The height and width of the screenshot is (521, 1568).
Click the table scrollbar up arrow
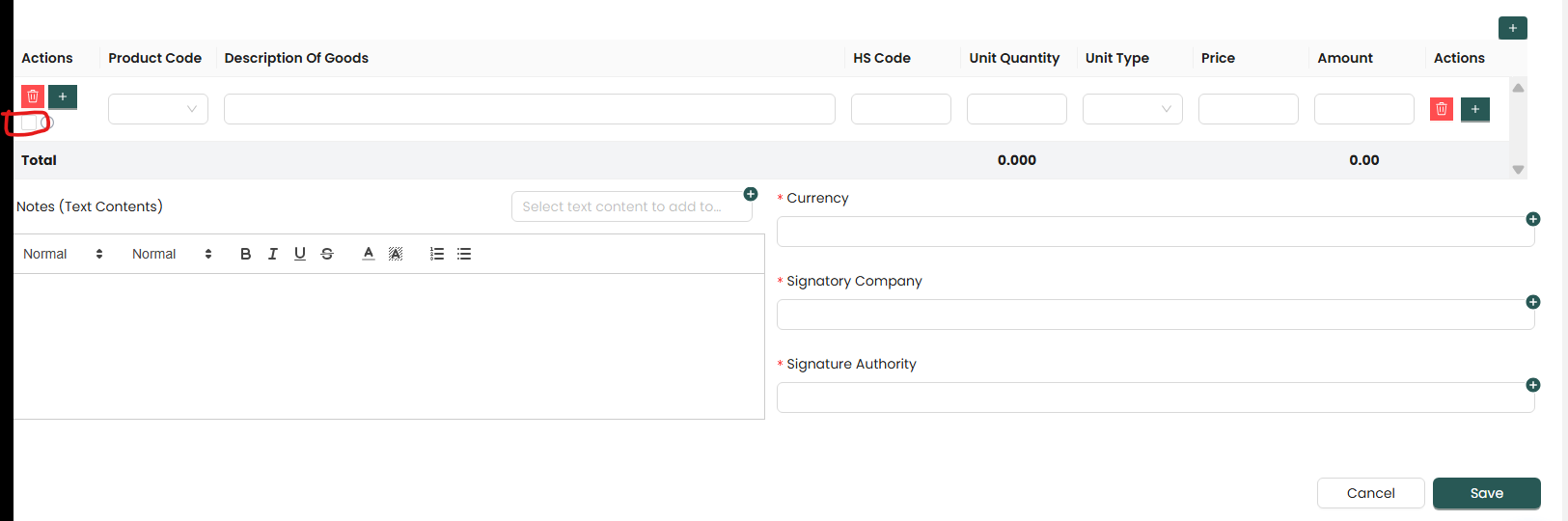[1518, 88]
